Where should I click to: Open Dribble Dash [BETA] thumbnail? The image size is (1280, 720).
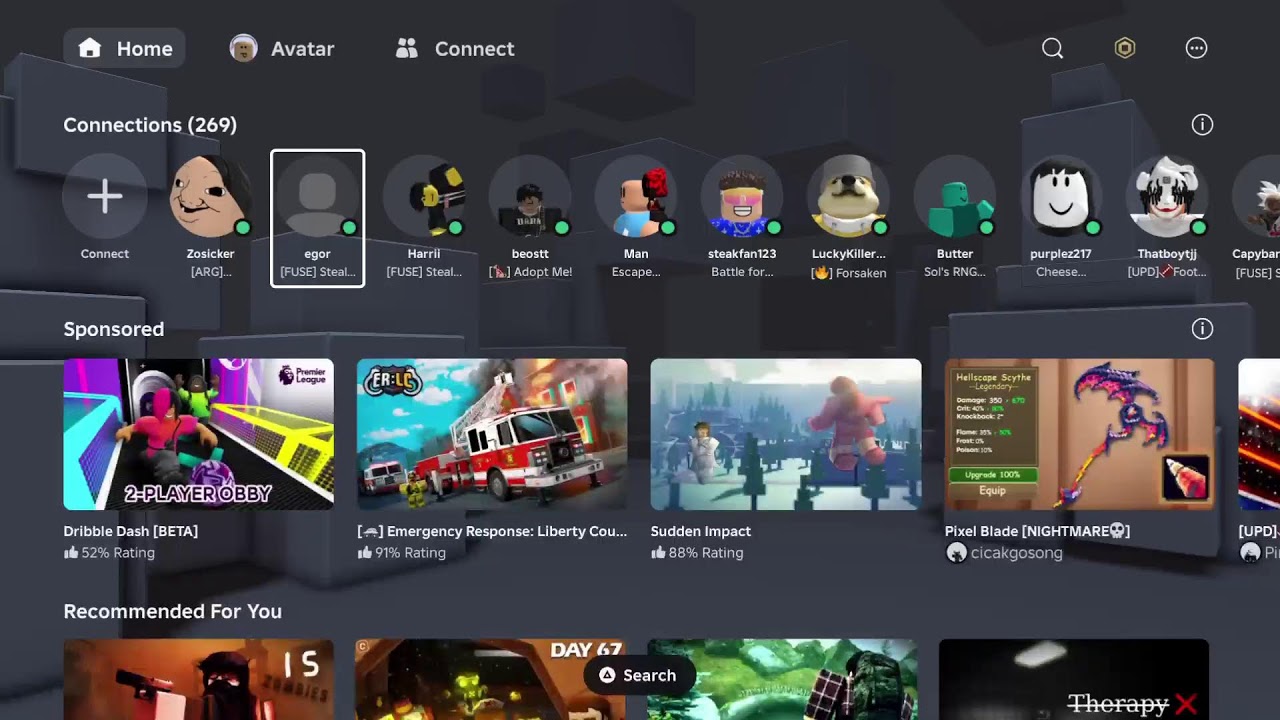pos(199,434)
